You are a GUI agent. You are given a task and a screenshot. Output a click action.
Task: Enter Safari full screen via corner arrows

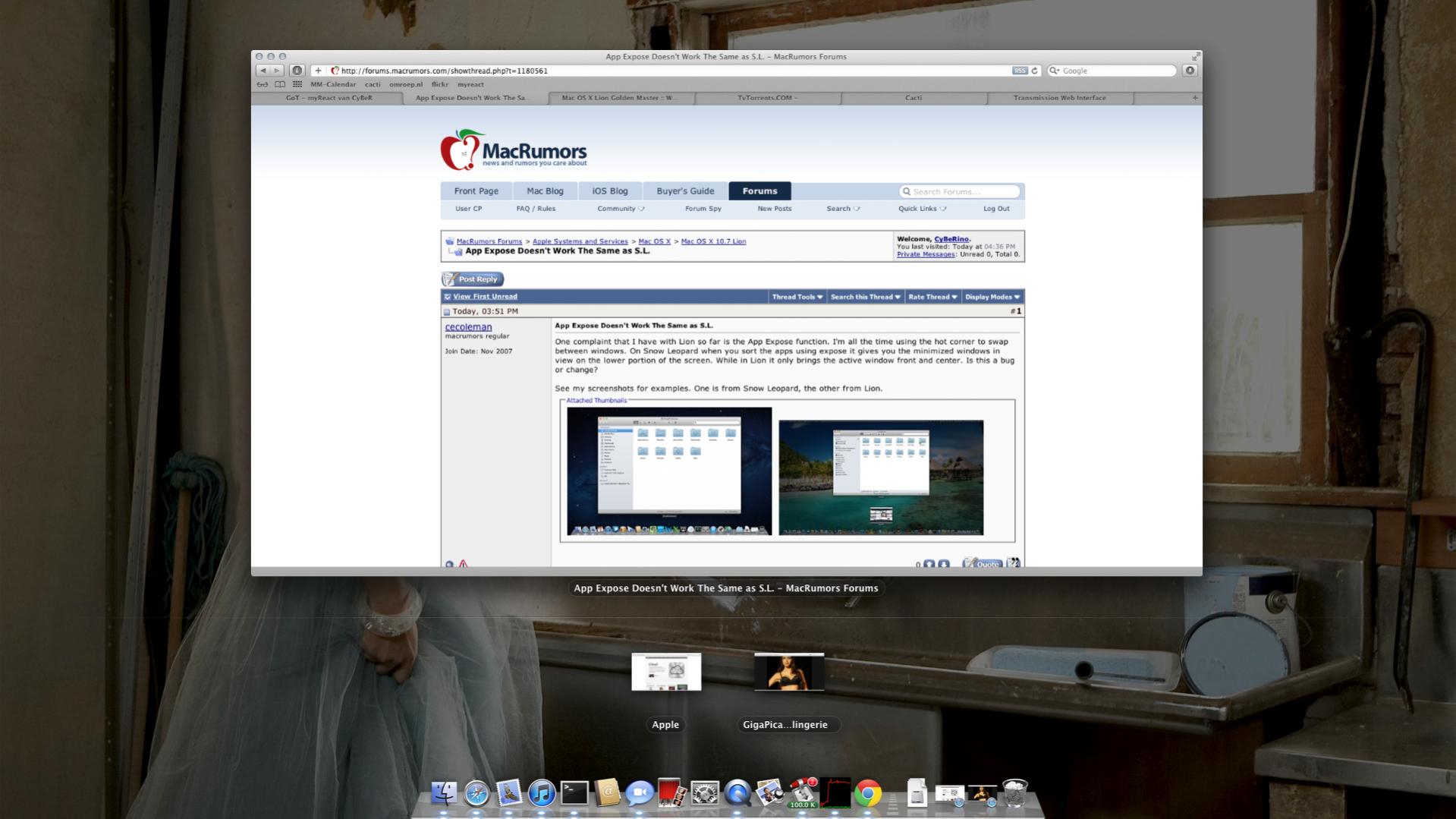1195,56
